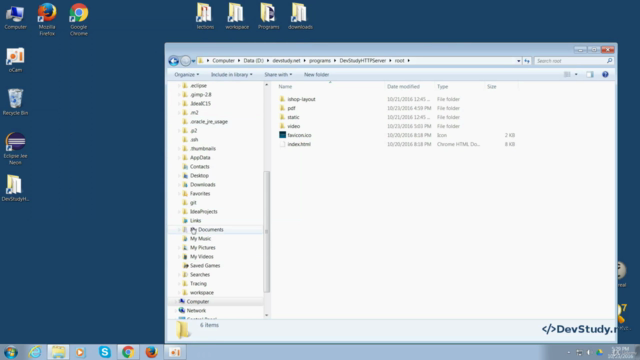The height and width of the screenshot is (360, 640).
Task: Open the recent pages dropdown arrow
Action: (193, 61)
